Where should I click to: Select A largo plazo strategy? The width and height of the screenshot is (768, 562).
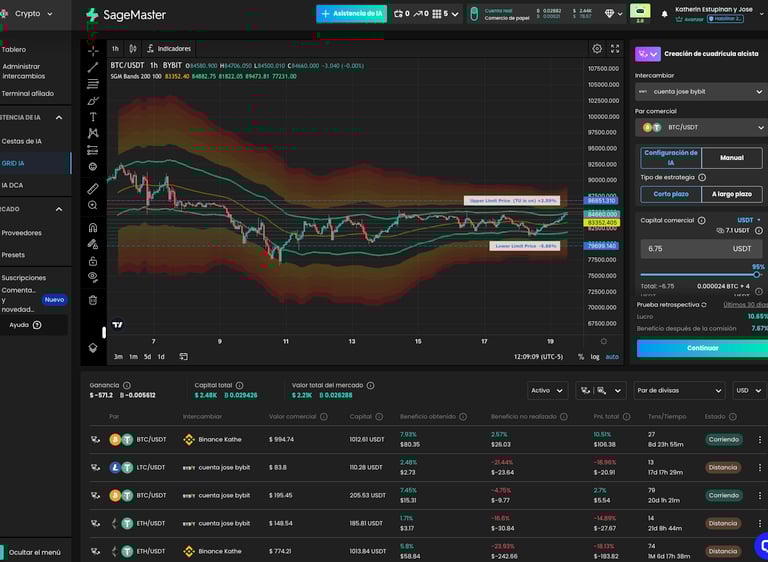coord(732,194)
